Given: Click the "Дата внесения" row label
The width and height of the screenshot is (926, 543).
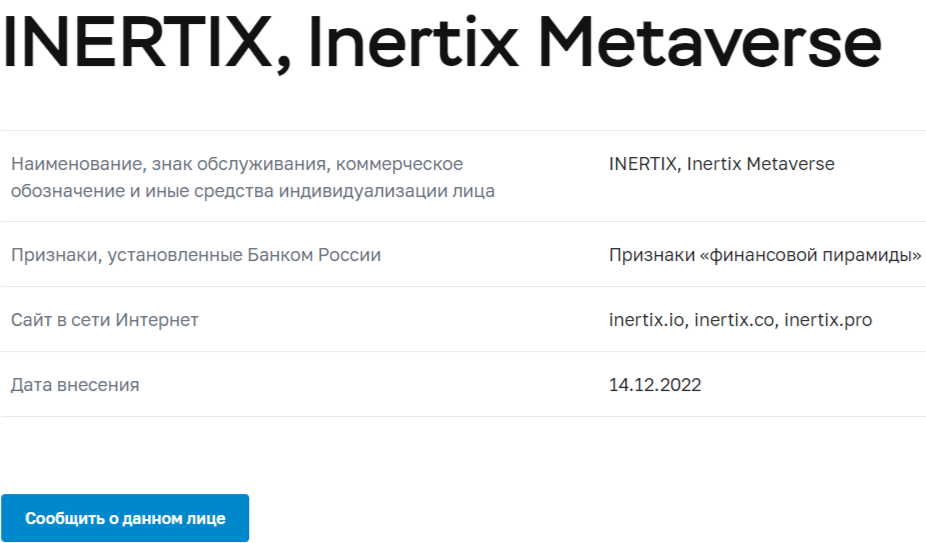Looking at the screenshot, I should [x=75, y=385].
